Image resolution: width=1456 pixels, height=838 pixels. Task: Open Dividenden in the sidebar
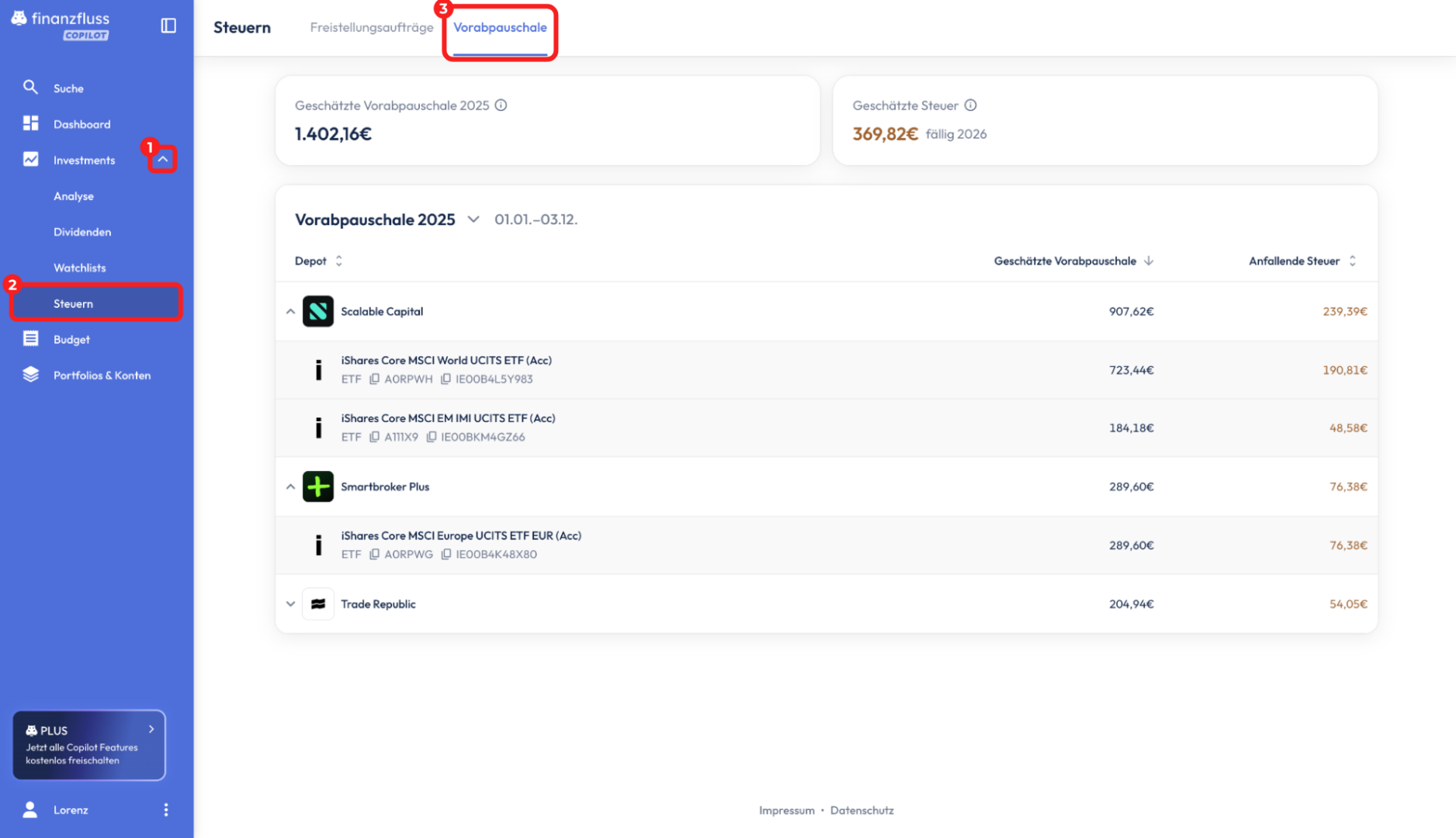pyautogui.click(x=82, y=232)
